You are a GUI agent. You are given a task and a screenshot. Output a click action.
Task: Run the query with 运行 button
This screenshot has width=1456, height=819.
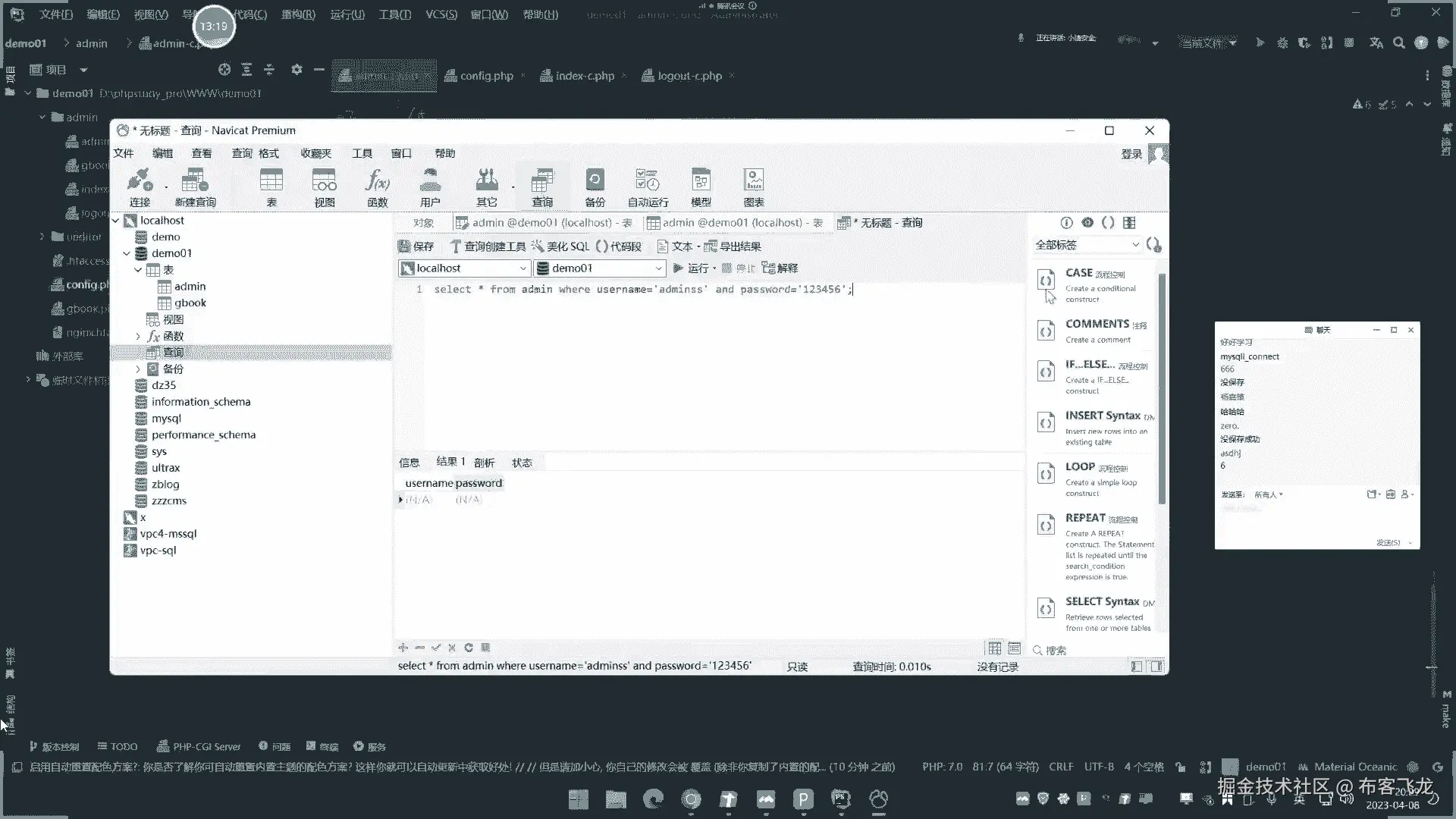tap(691, 268)
